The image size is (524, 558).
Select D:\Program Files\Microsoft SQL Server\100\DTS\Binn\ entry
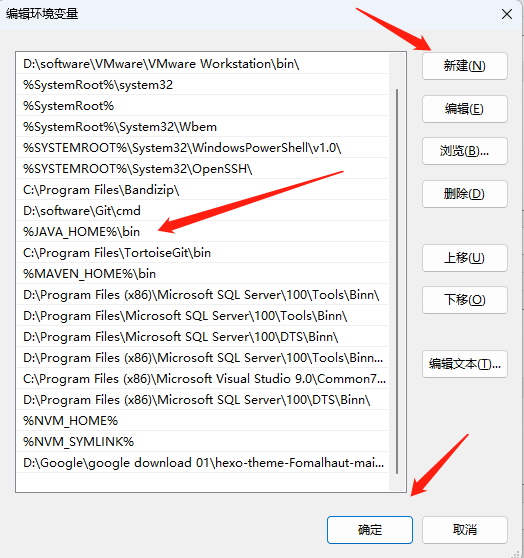coord(203,337)
